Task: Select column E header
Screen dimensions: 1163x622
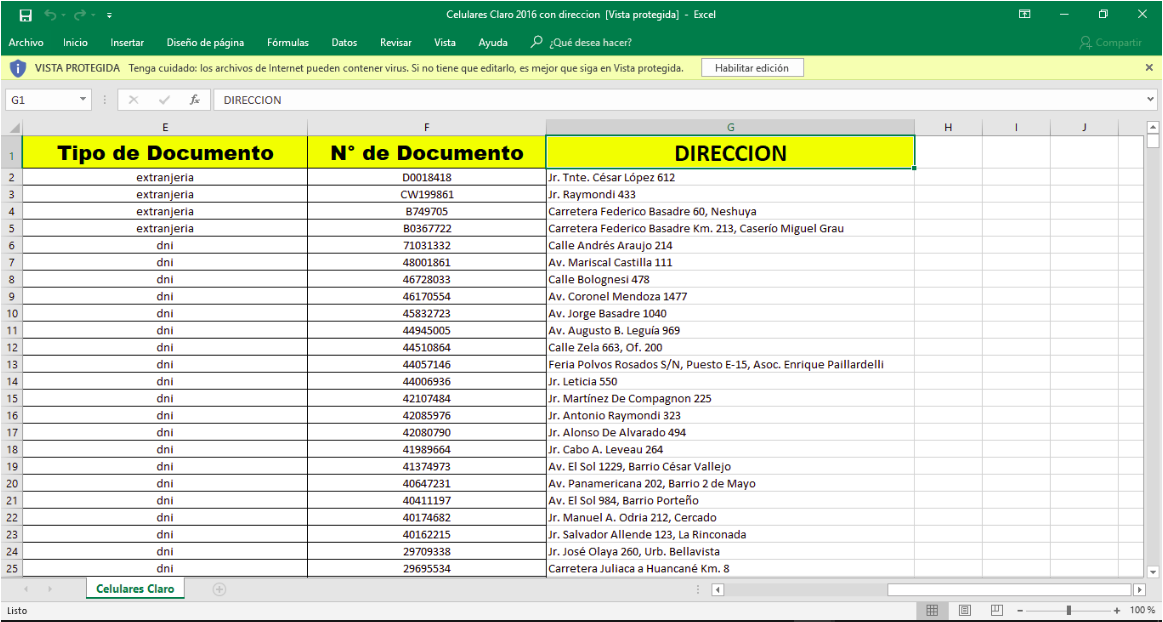Action: [x=165, y=128]
